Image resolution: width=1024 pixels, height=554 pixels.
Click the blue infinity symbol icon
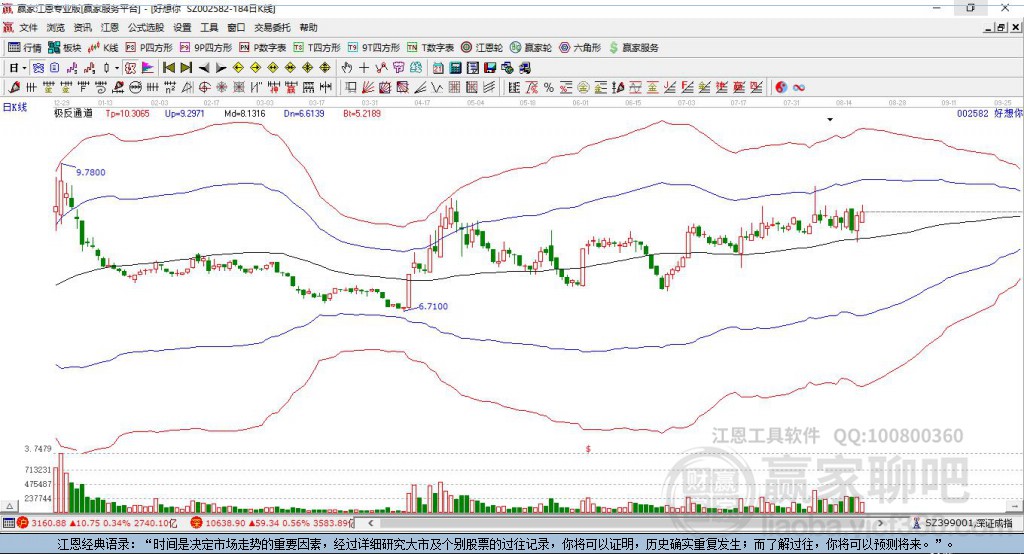[x=799, y=87]
